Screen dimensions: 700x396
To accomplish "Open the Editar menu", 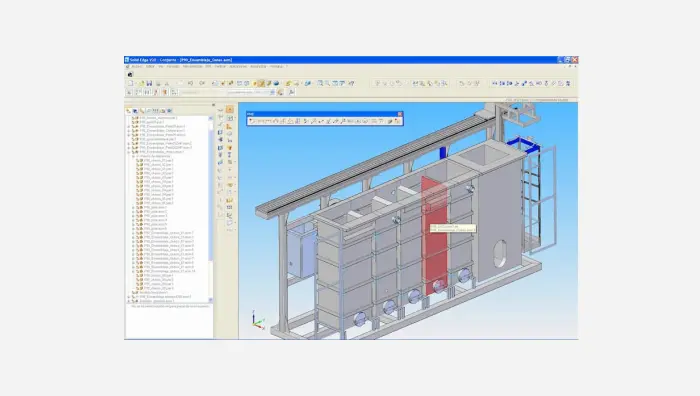I will [x=150, y=67].
